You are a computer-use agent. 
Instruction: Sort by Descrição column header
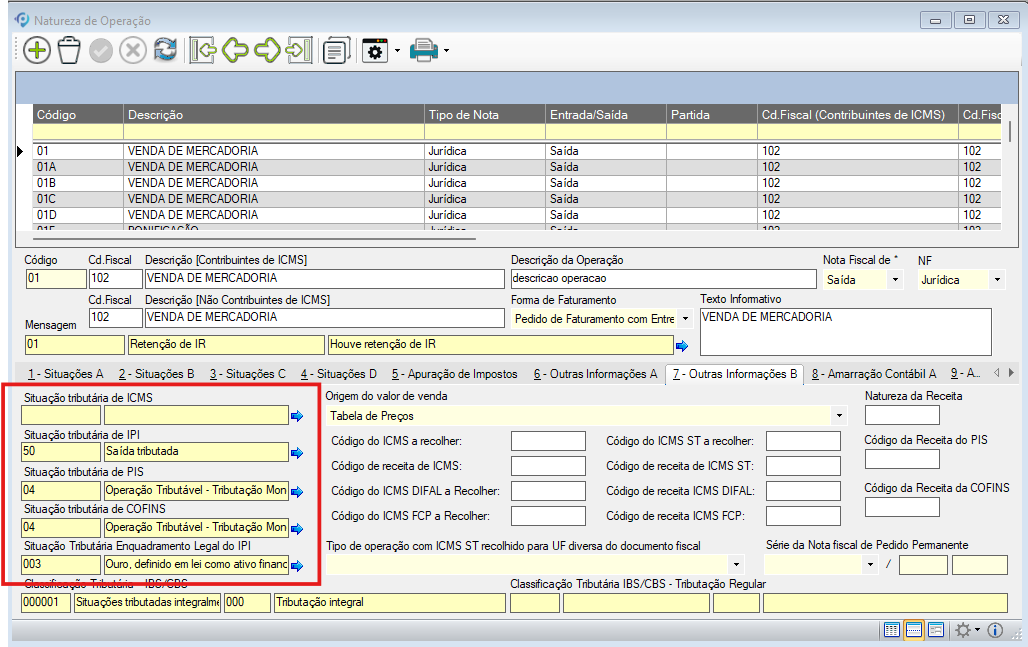coord(273,115)
